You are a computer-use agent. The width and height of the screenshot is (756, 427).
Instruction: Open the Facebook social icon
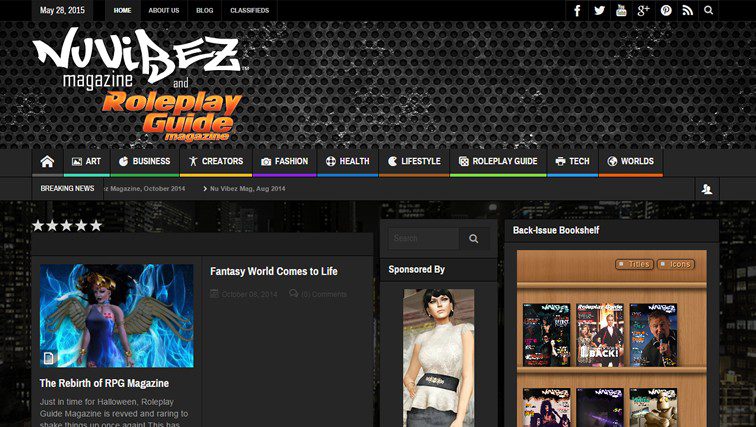pyautogui.click(x=577, y=10)
